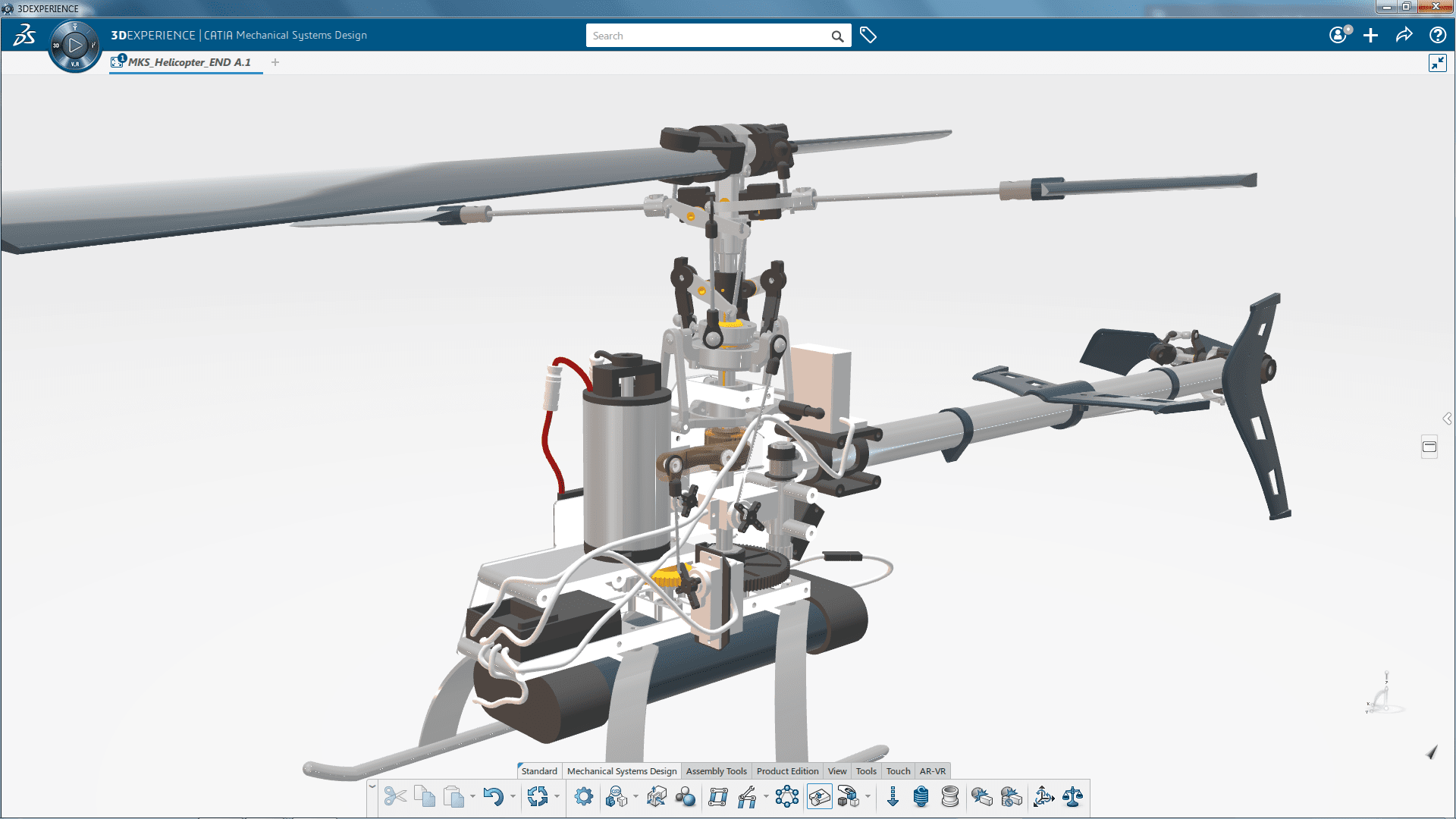Click the share arrow button
1456x819 pixels.
click(x=1404, y=36)
